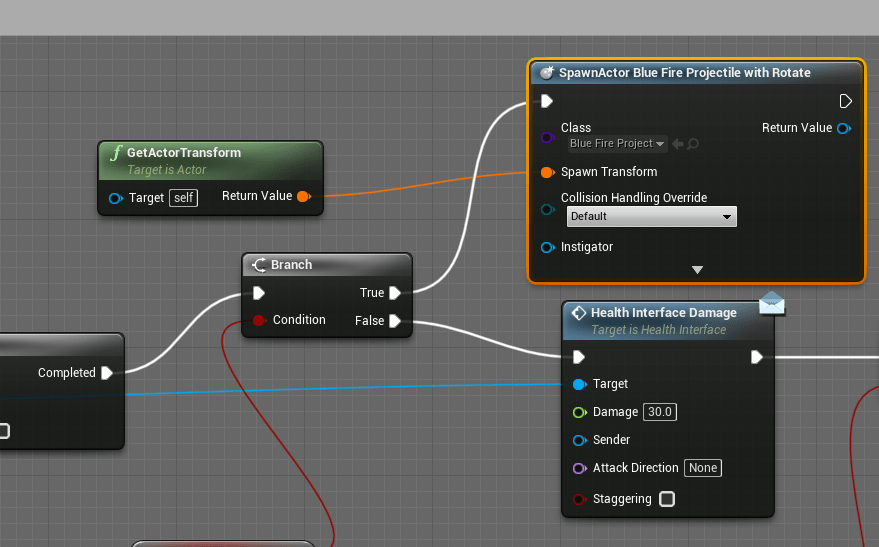This screenshot has height=547, width=879.
Task: Click the Damage value field showing 30.0
Action: pos(660,412)
